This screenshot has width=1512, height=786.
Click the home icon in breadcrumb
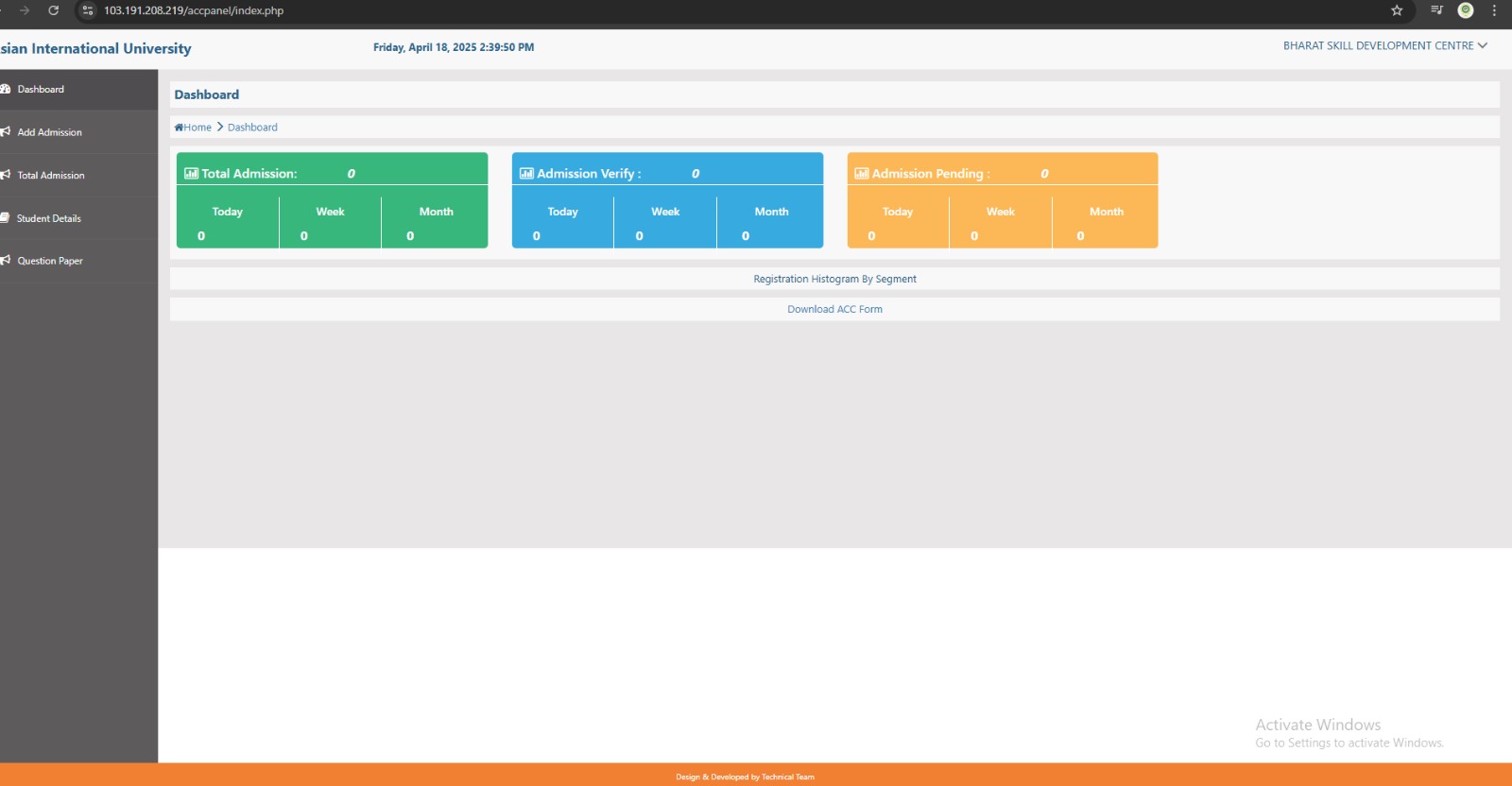179,128
